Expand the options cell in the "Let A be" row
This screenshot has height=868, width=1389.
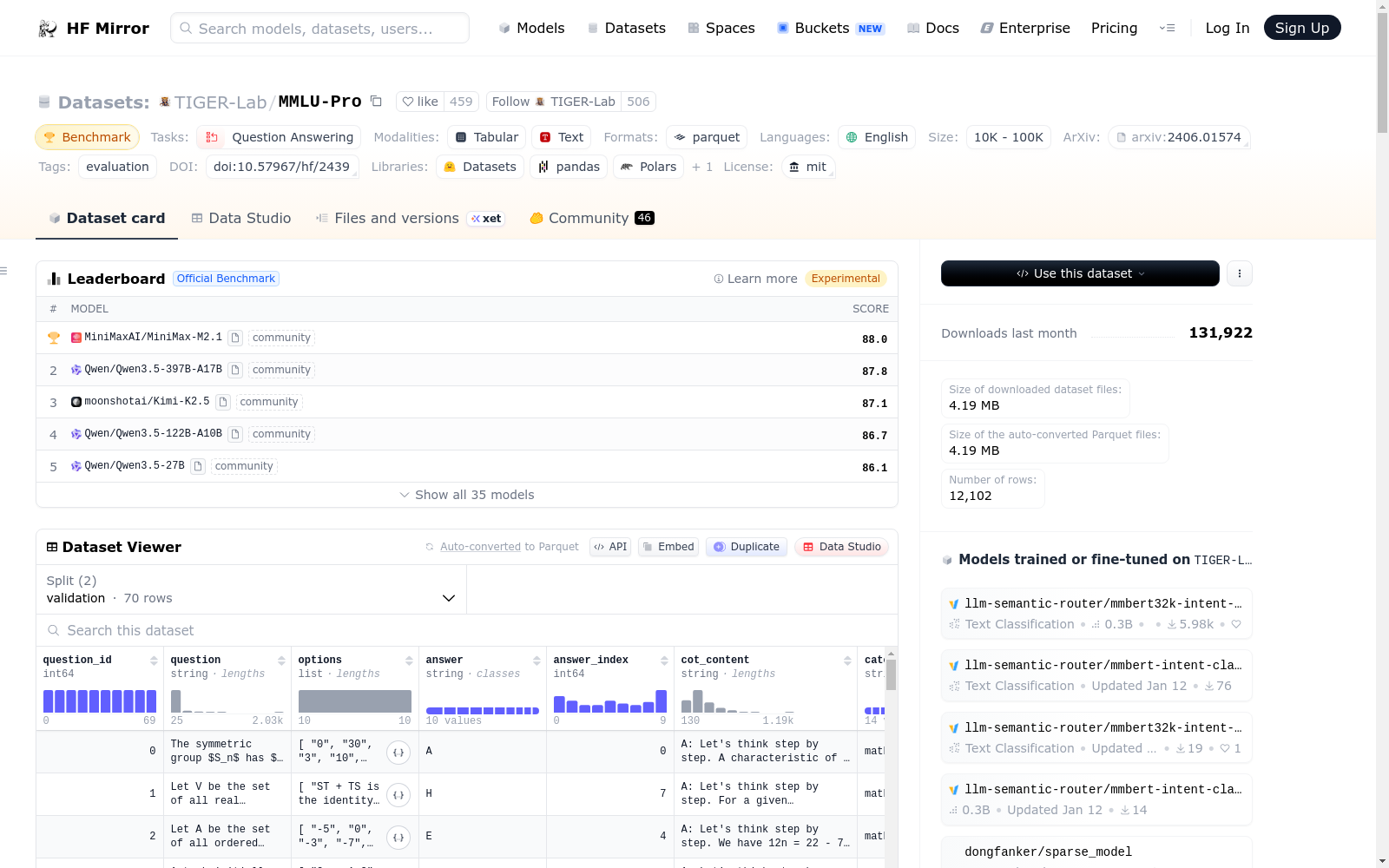tap(398, 837)
